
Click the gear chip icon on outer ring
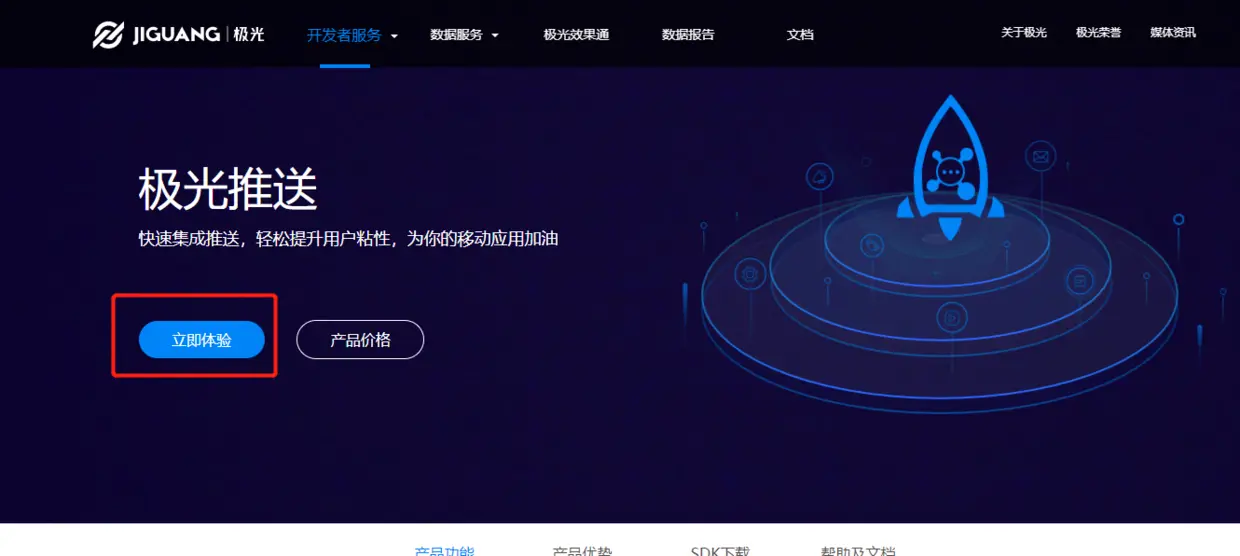pos(749,272)
